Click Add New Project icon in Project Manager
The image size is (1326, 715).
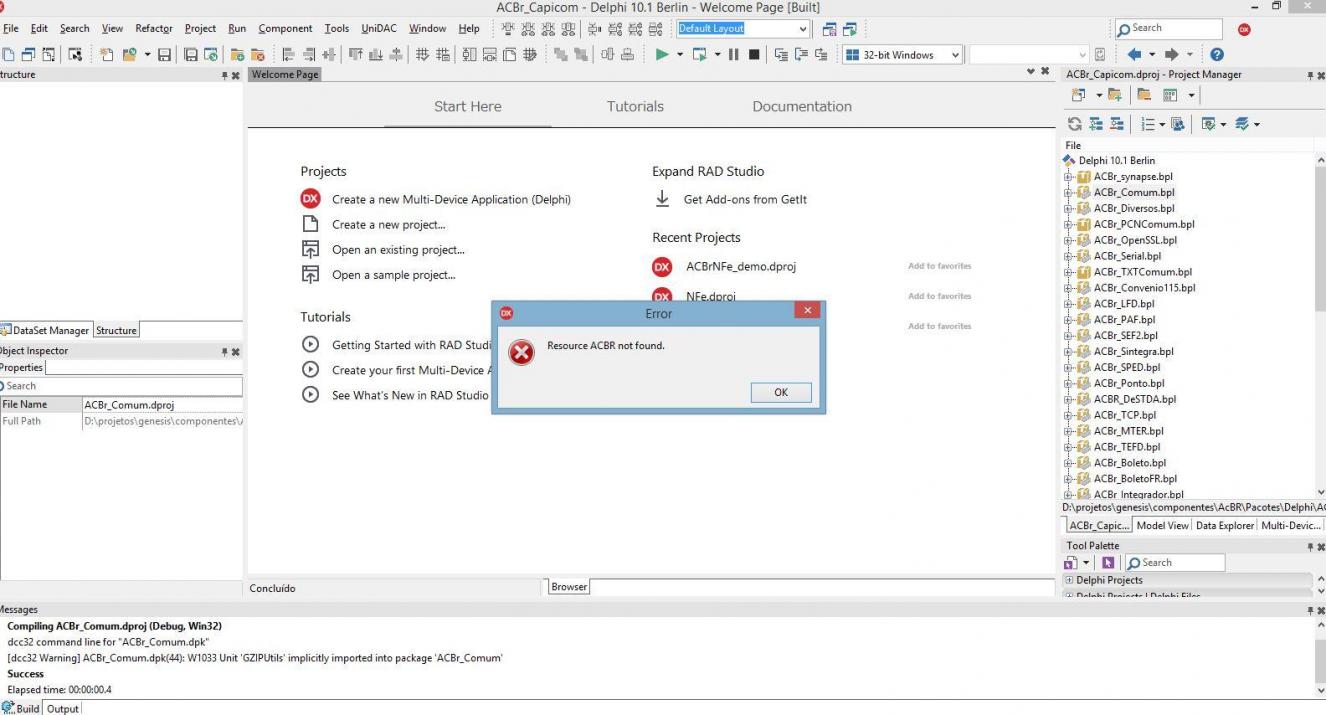1078,95
